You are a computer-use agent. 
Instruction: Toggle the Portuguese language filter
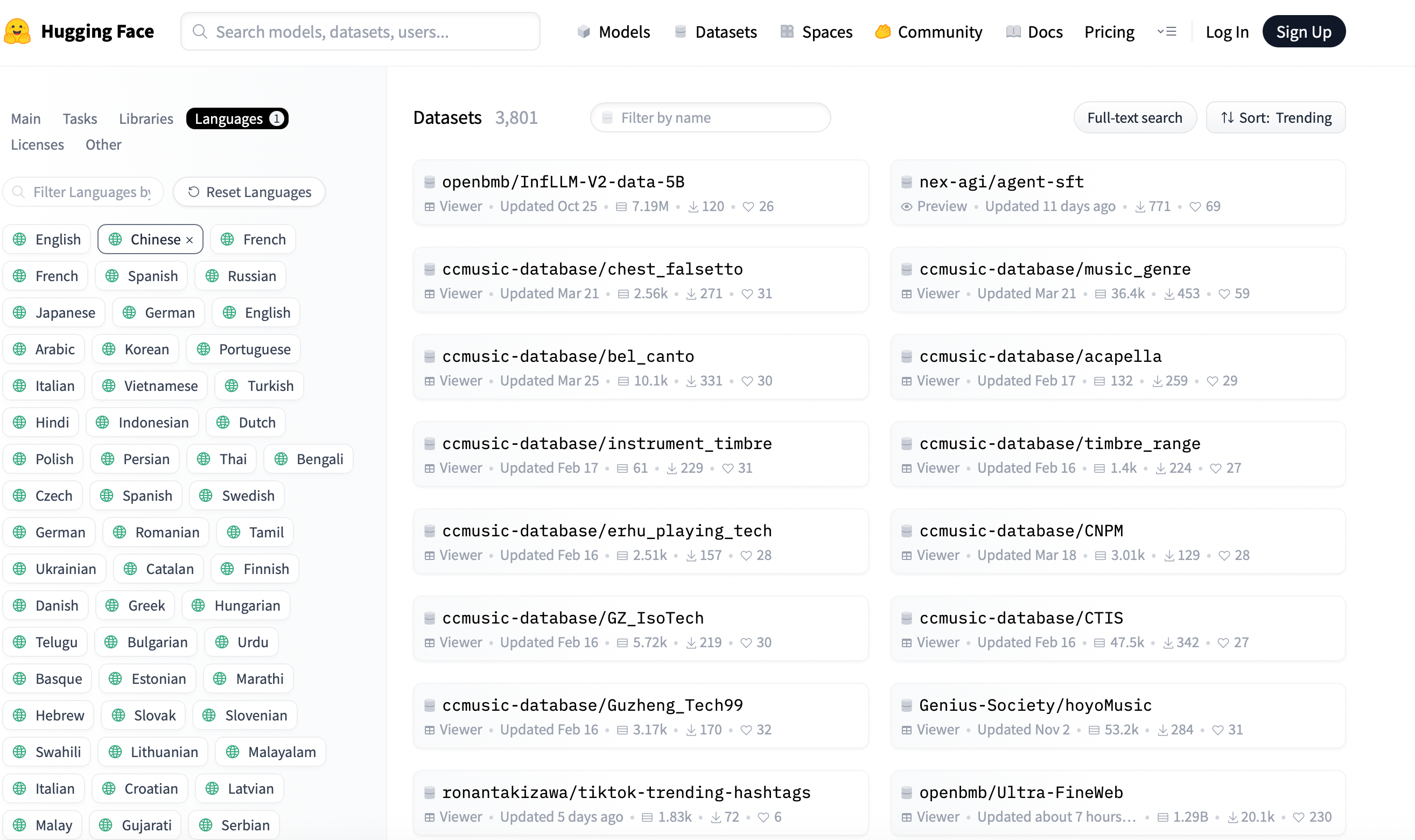243,349
